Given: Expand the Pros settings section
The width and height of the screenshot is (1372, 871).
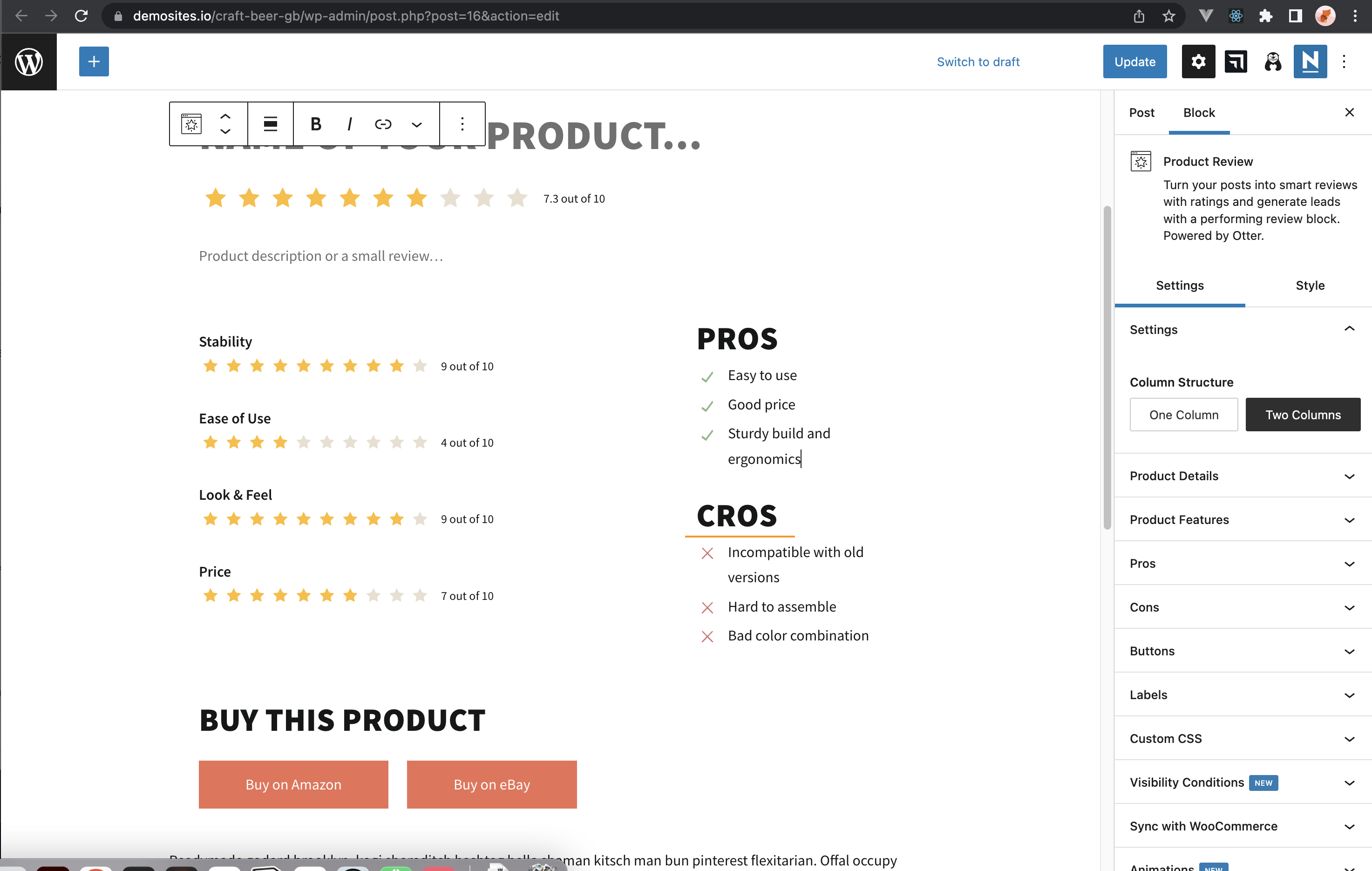Looking at the screenshot, I should 1242,563.
